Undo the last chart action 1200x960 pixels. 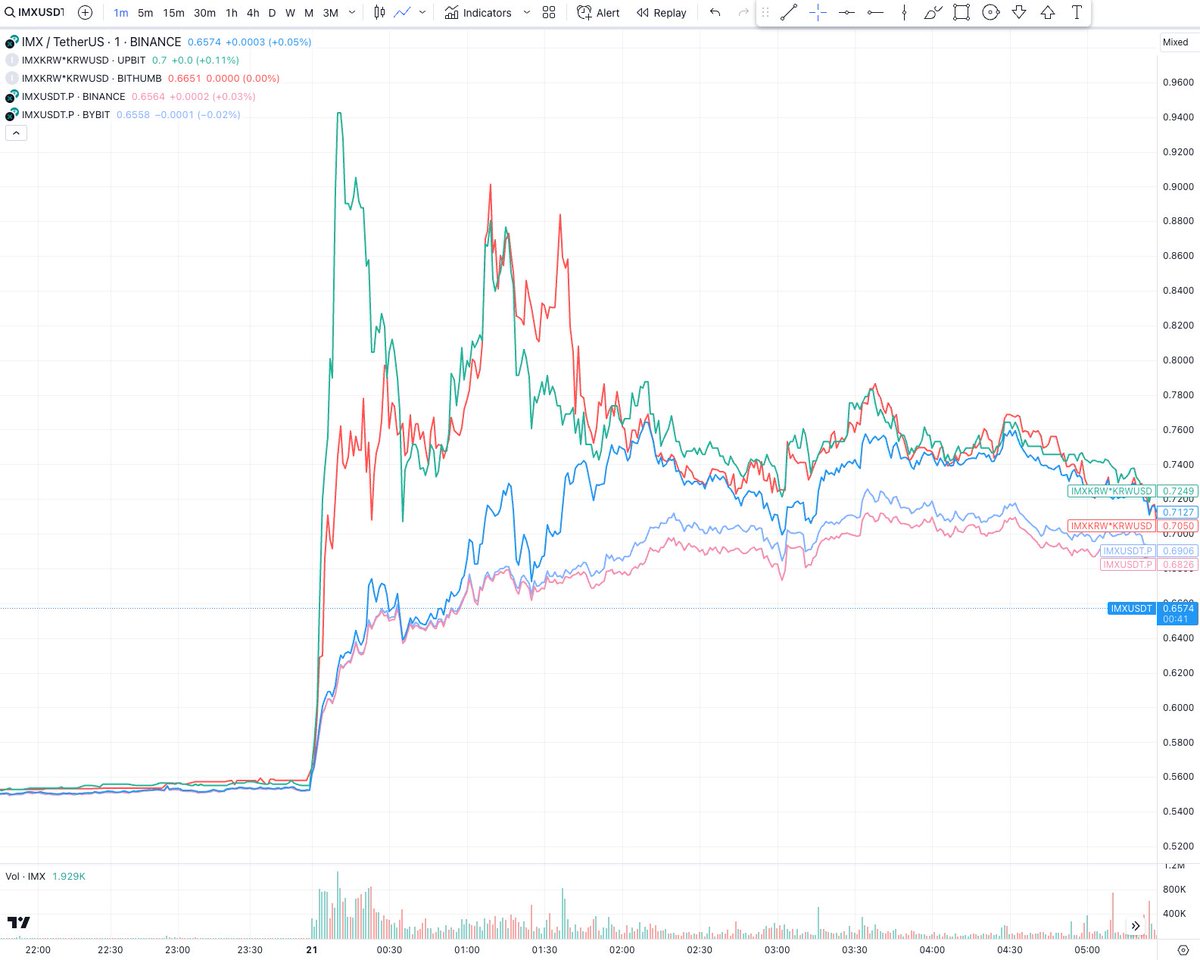tap(714, 13)
